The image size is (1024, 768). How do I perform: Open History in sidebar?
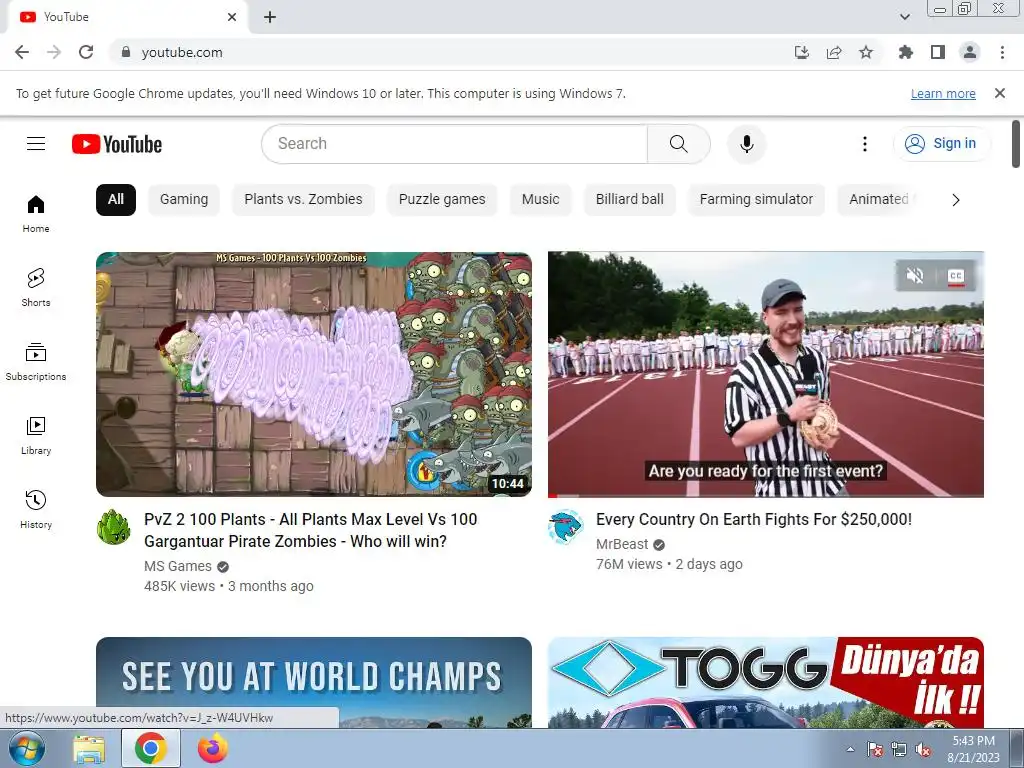coord(36,509)
